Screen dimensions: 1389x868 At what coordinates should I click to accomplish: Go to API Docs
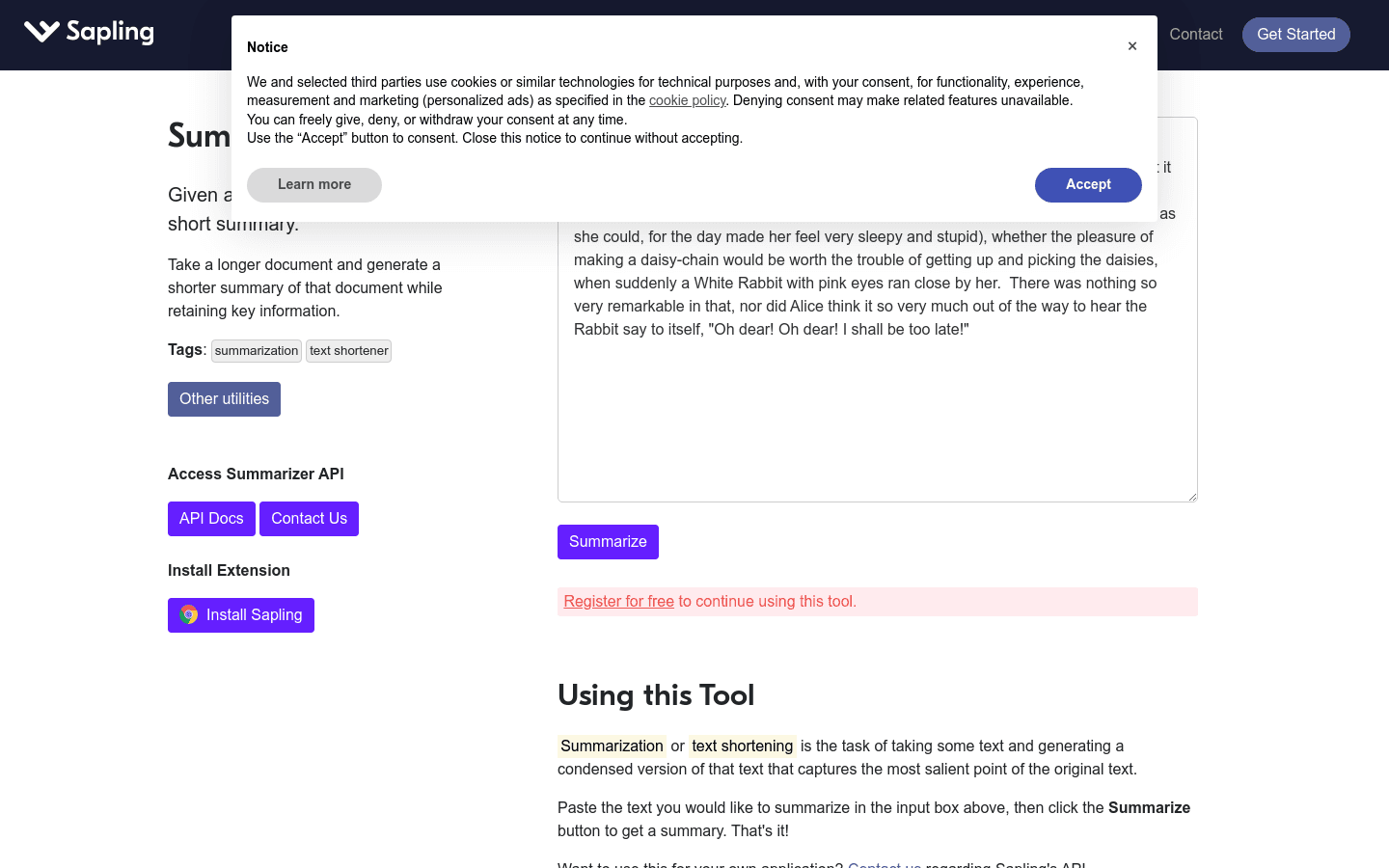coord(211,519)
